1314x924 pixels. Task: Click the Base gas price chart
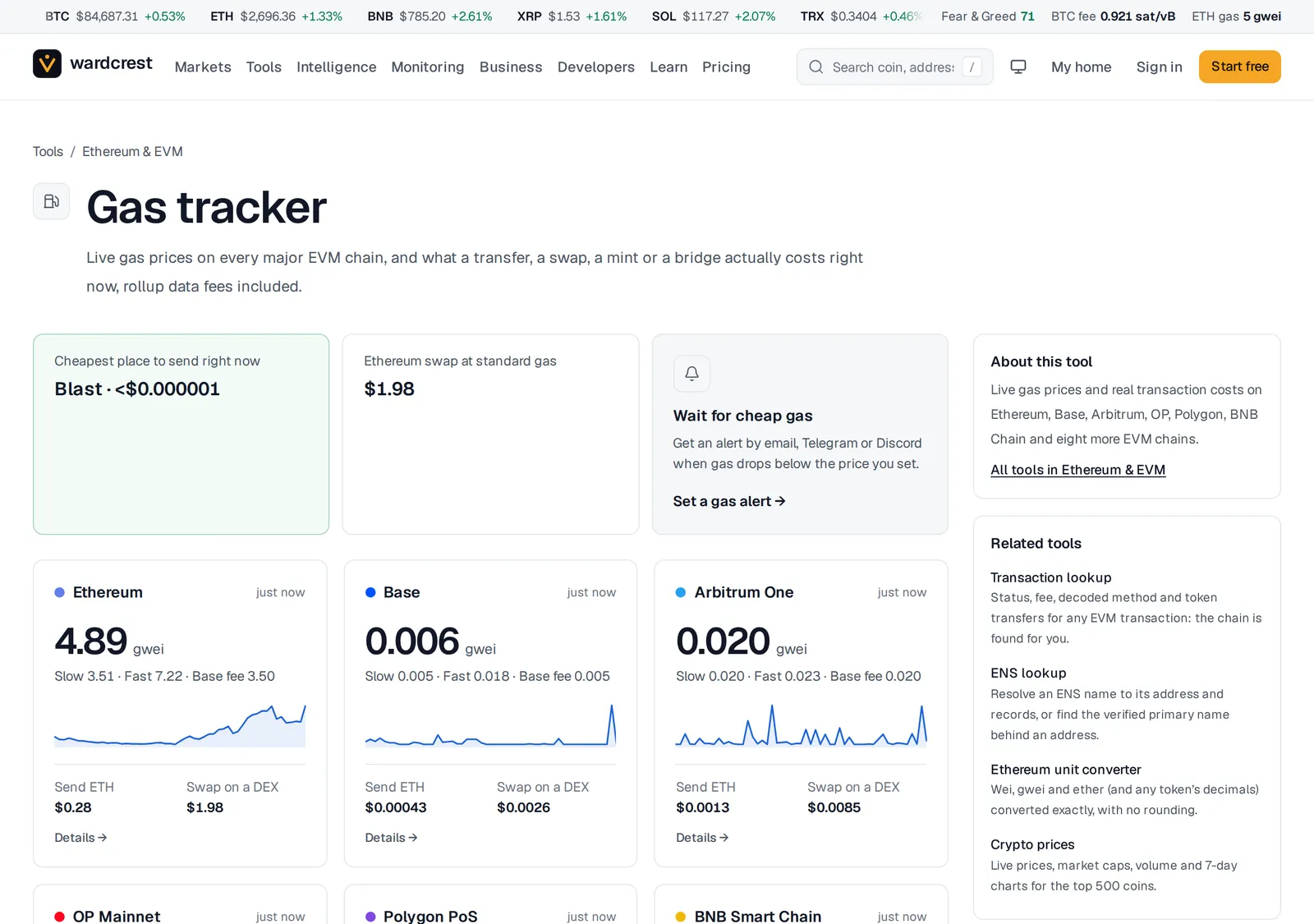(490, 725)
